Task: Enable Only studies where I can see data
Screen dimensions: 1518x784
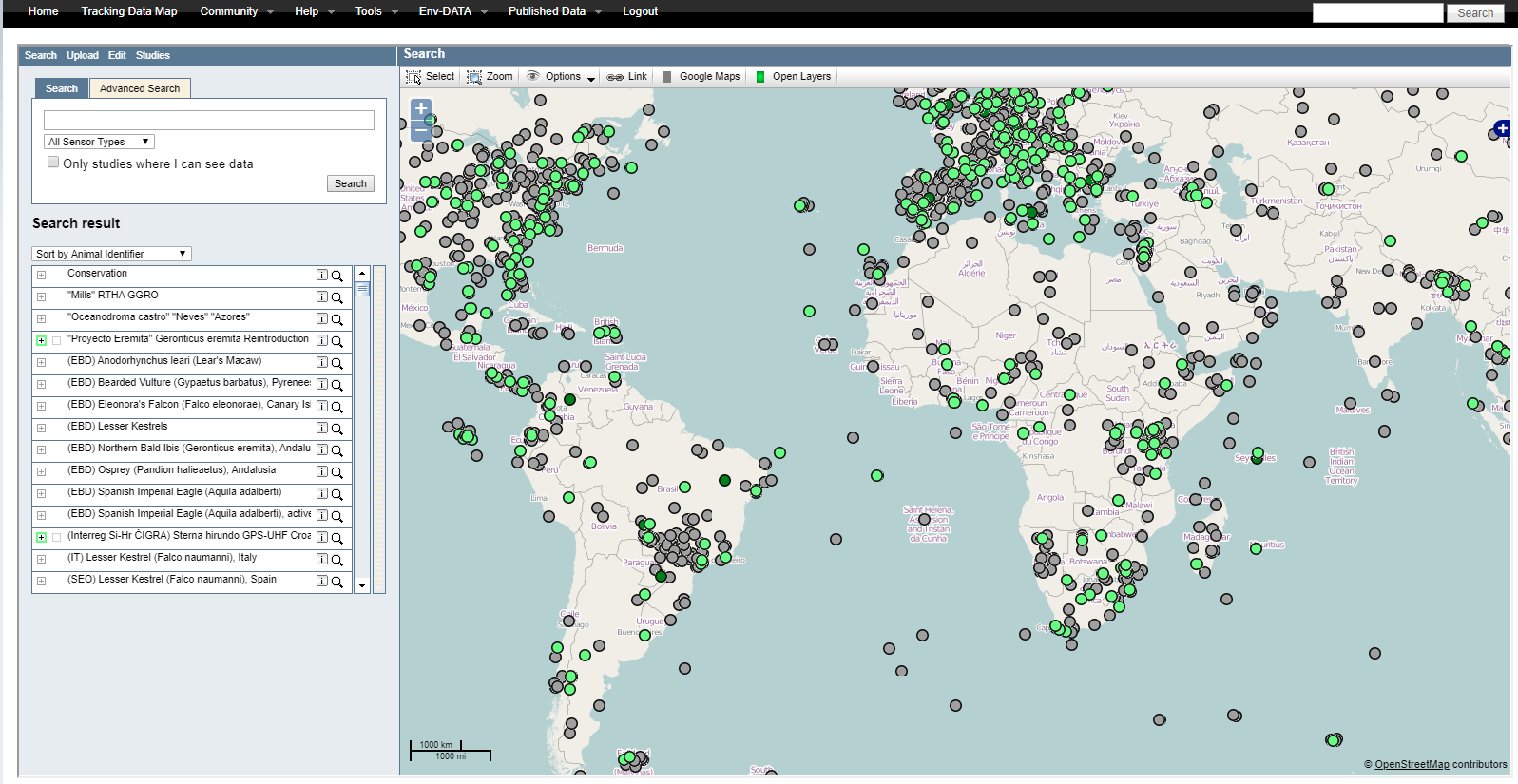Action: [53, 163]
